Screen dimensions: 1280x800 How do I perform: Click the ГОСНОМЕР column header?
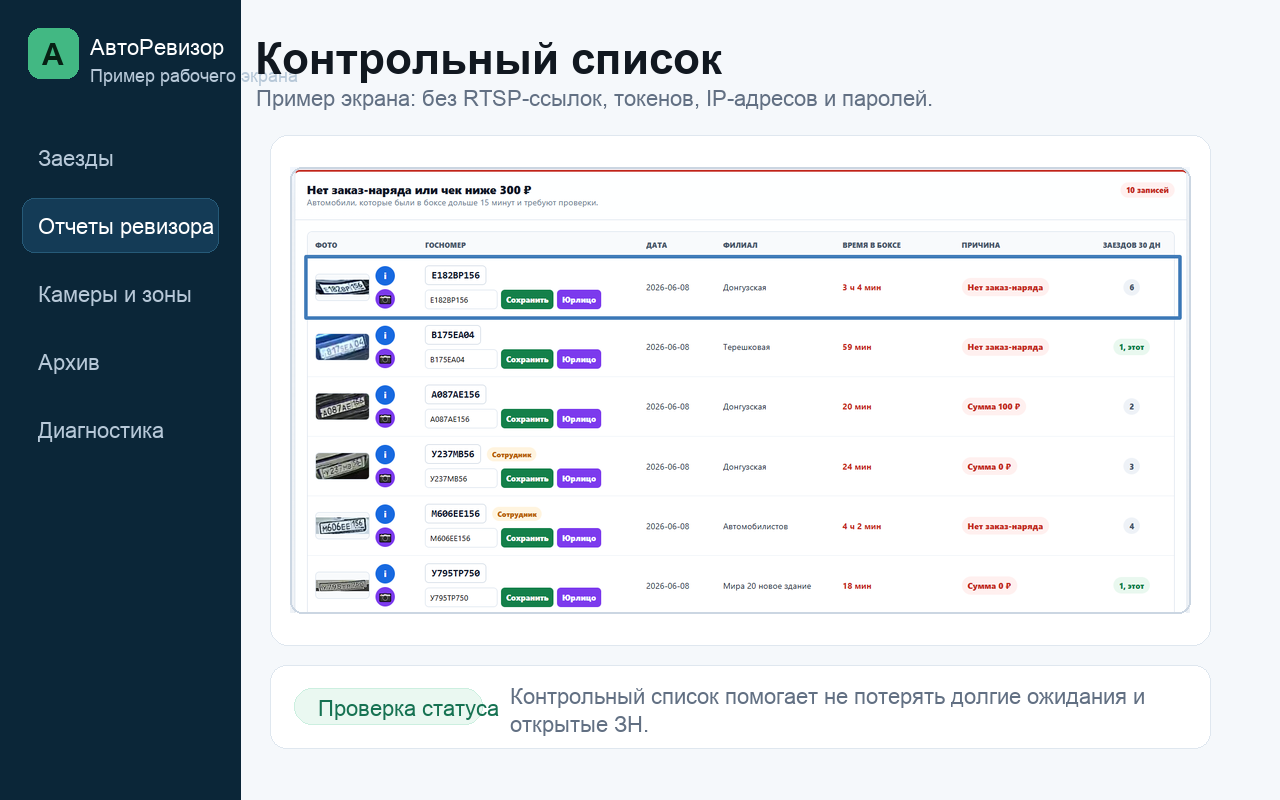point(446,245)
